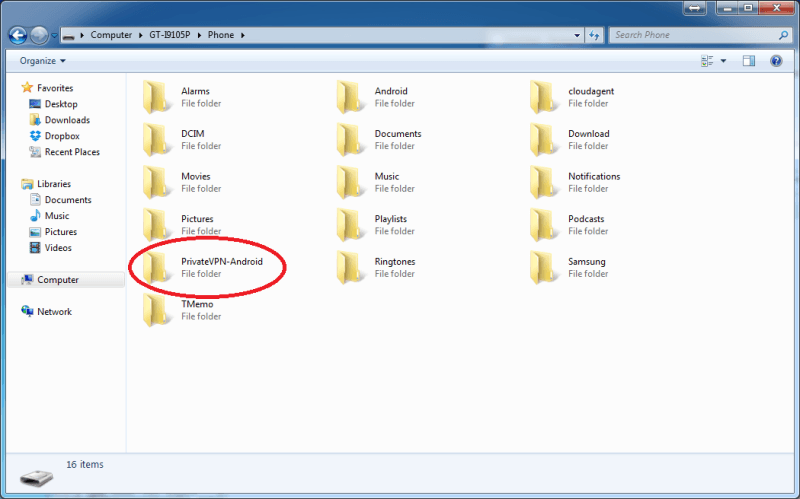Expand the change view options arrow
The height and width of the screenshot is (499, 800).
723,61
